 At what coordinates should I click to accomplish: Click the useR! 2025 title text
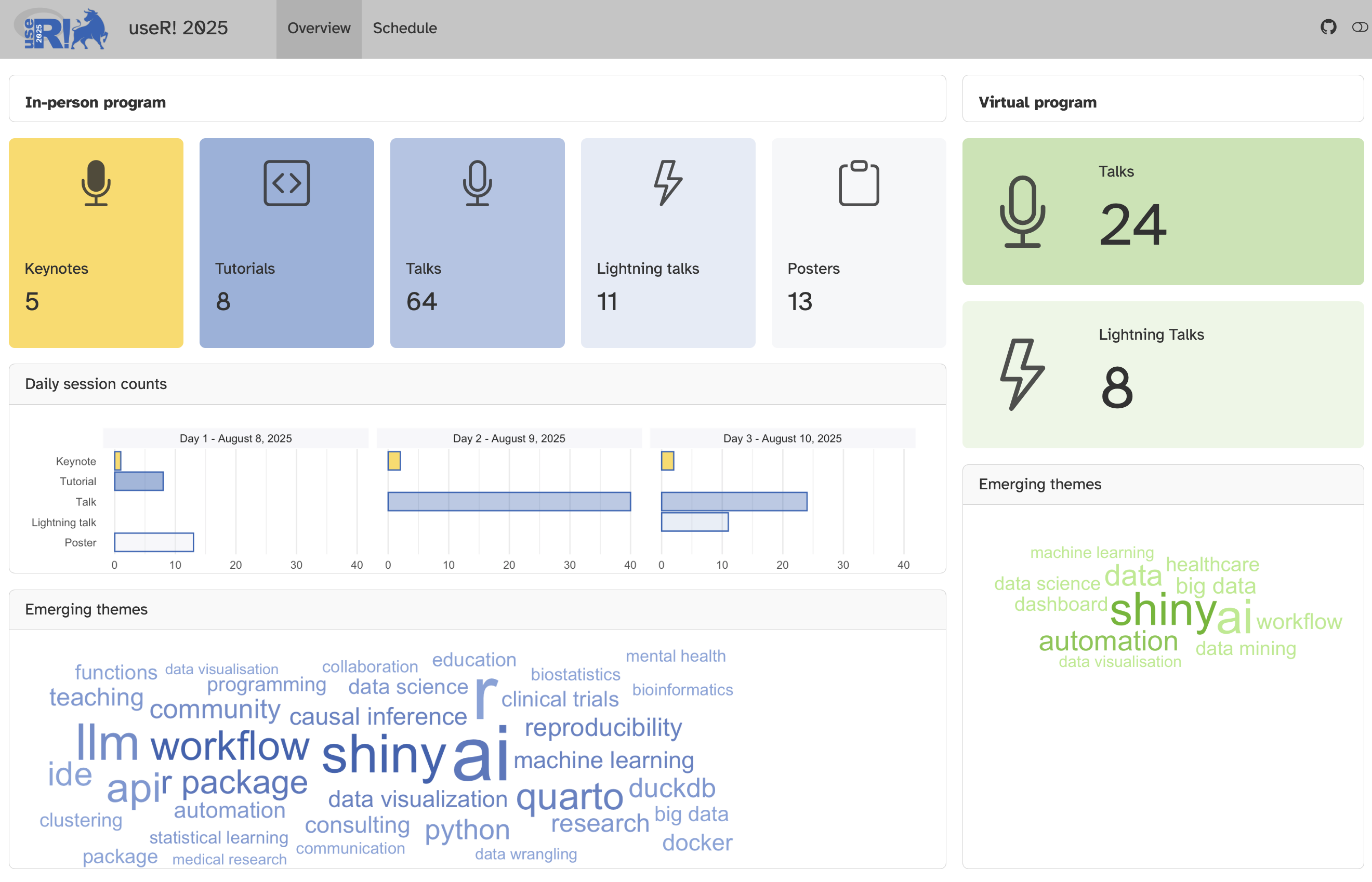178,28
